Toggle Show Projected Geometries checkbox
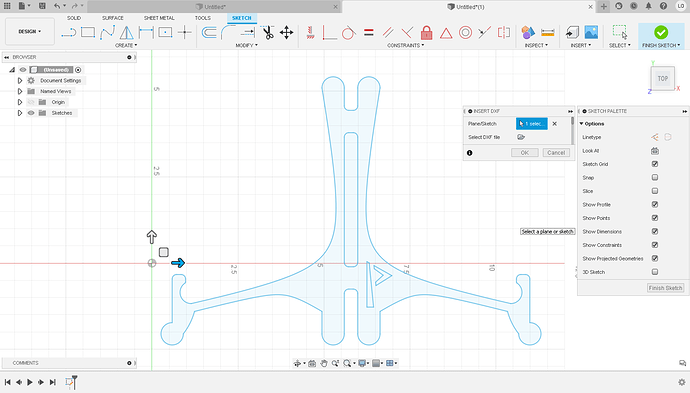Image resolution: width=690 pixels, height=393 pixels. (x=655, y=259)
